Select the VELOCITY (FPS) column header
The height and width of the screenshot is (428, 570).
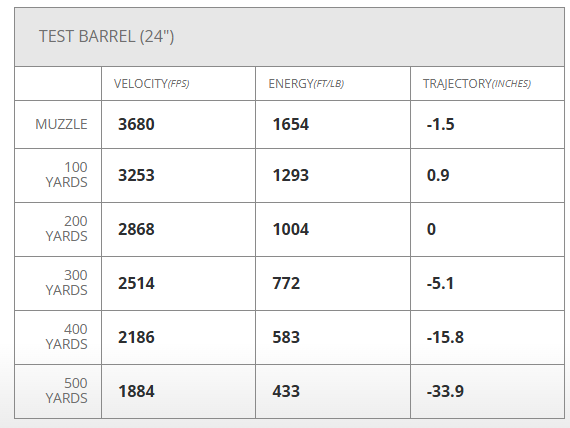tap(152, 84)
